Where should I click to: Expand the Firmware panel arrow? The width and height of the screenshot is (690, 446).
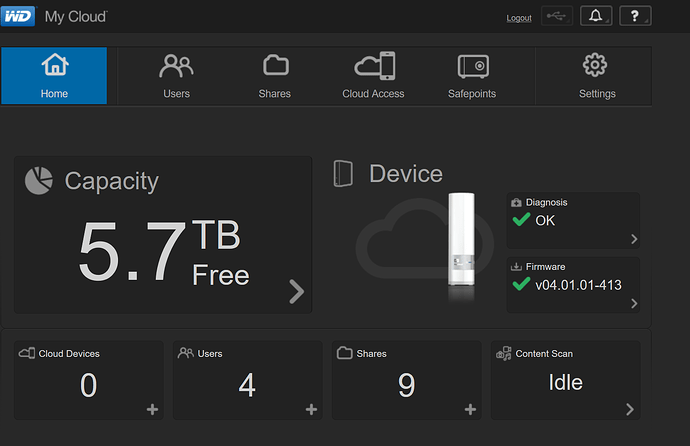pos(634,303)
